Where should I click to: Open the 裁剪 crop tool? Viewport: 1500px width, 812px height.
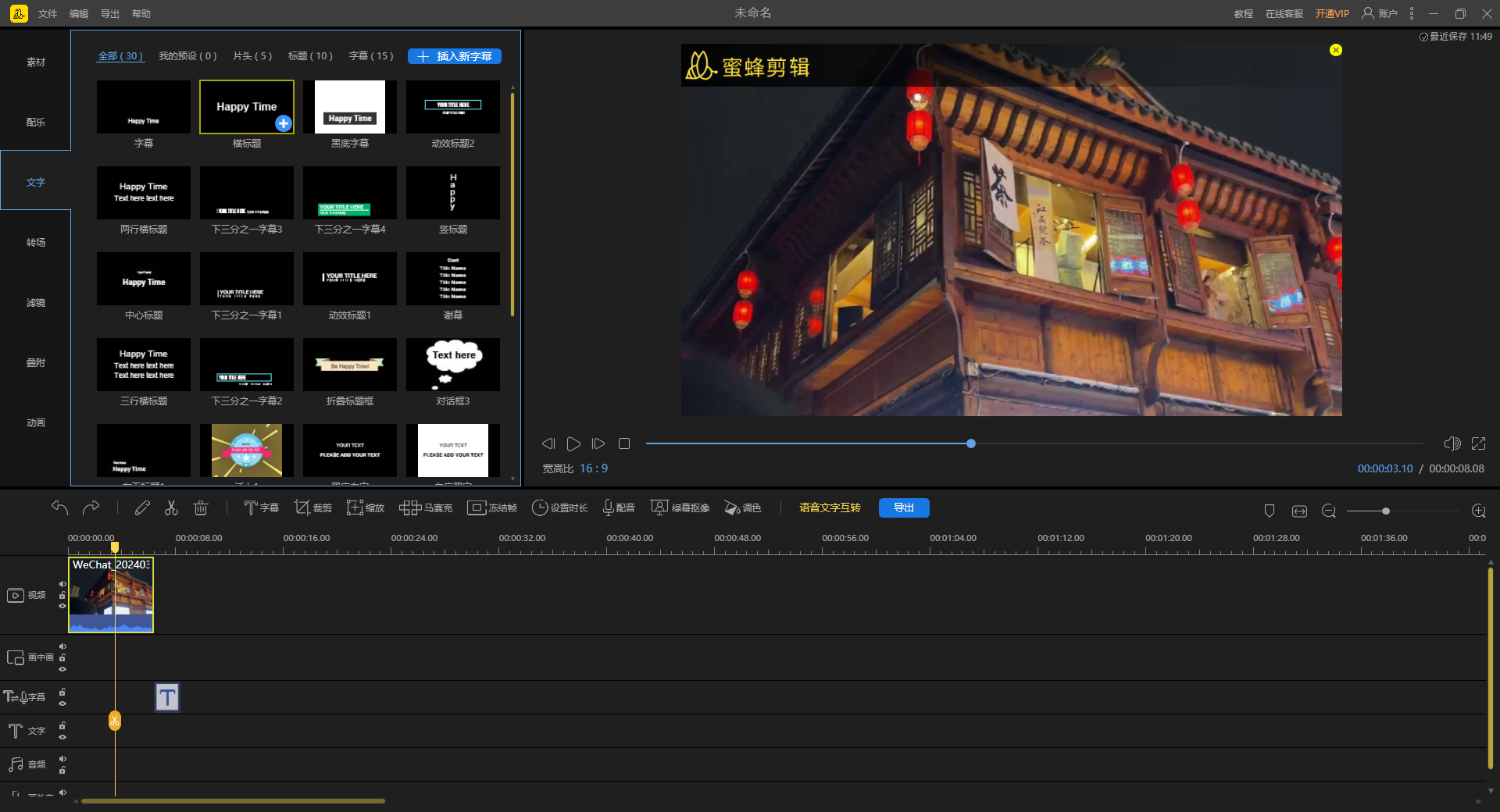pyautogui.click(x=312, y=508)
